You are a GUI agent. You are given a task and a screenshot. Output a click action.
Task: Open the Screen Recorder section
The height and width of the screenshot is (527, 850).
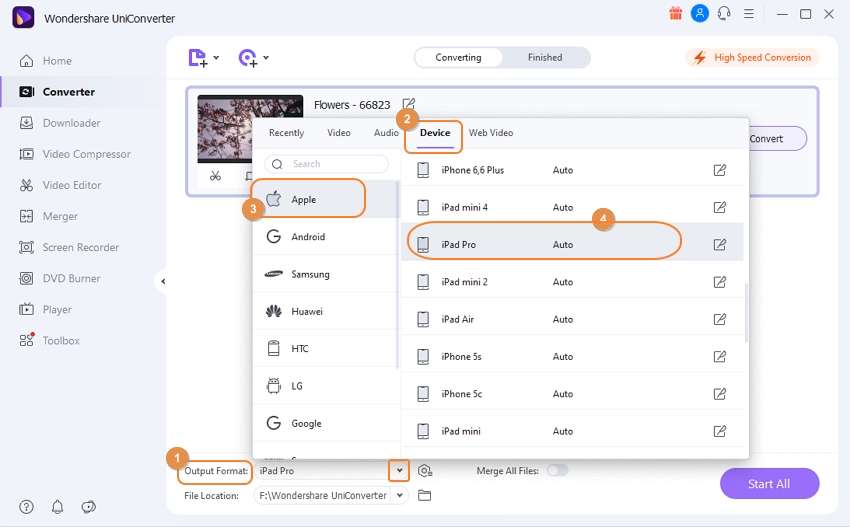[x=69, y=247]
